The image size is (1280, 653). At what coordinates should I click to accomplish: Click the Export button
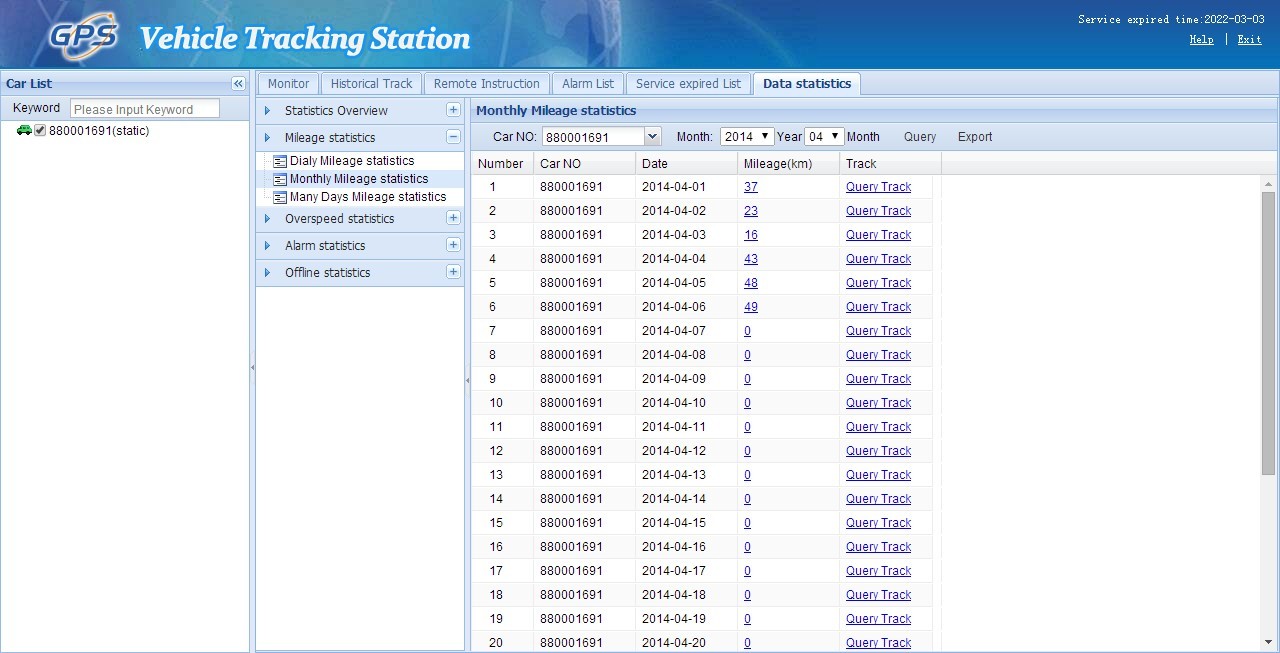click(975, 137)
